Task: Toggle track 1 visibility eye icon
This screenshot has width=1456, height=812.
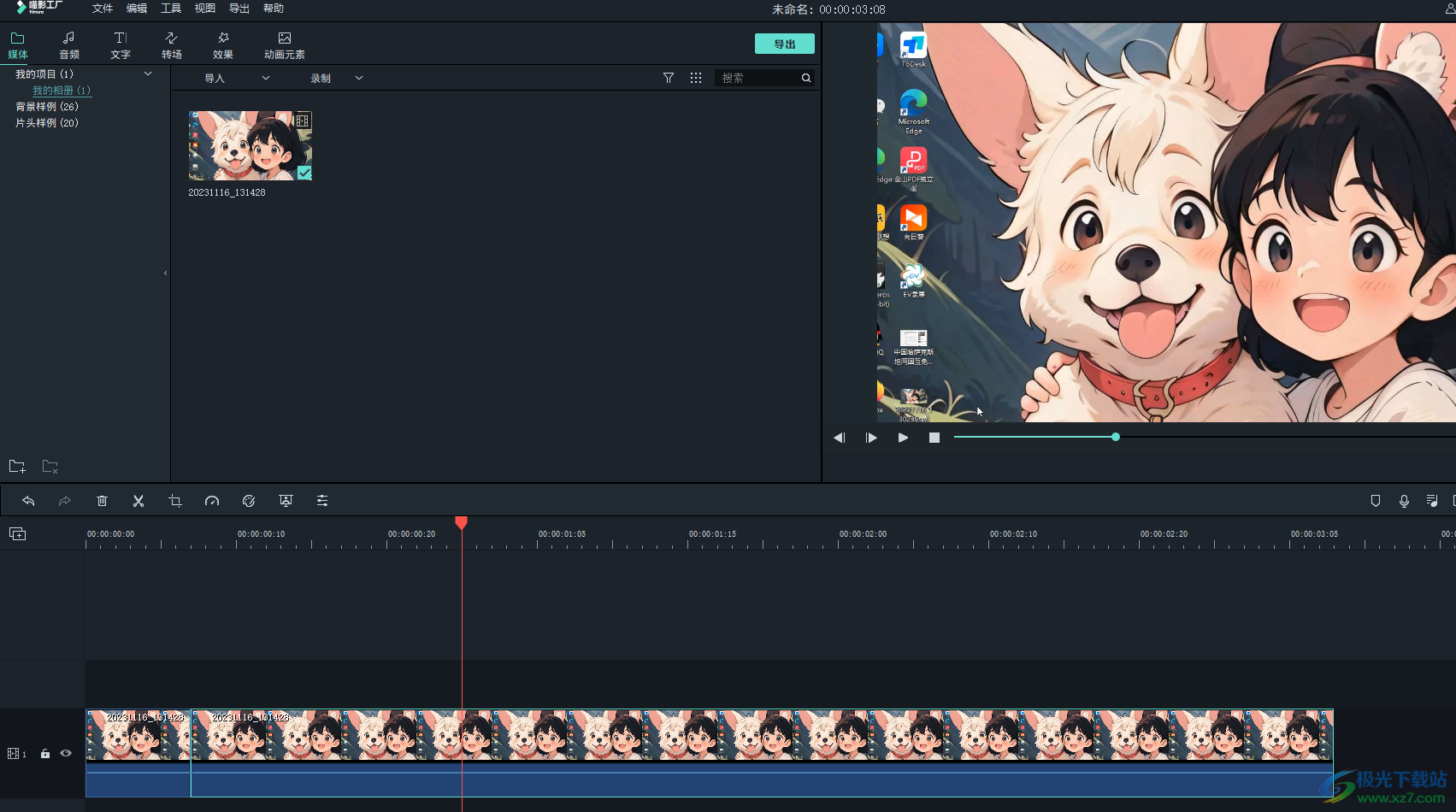Action: (66, 753)
